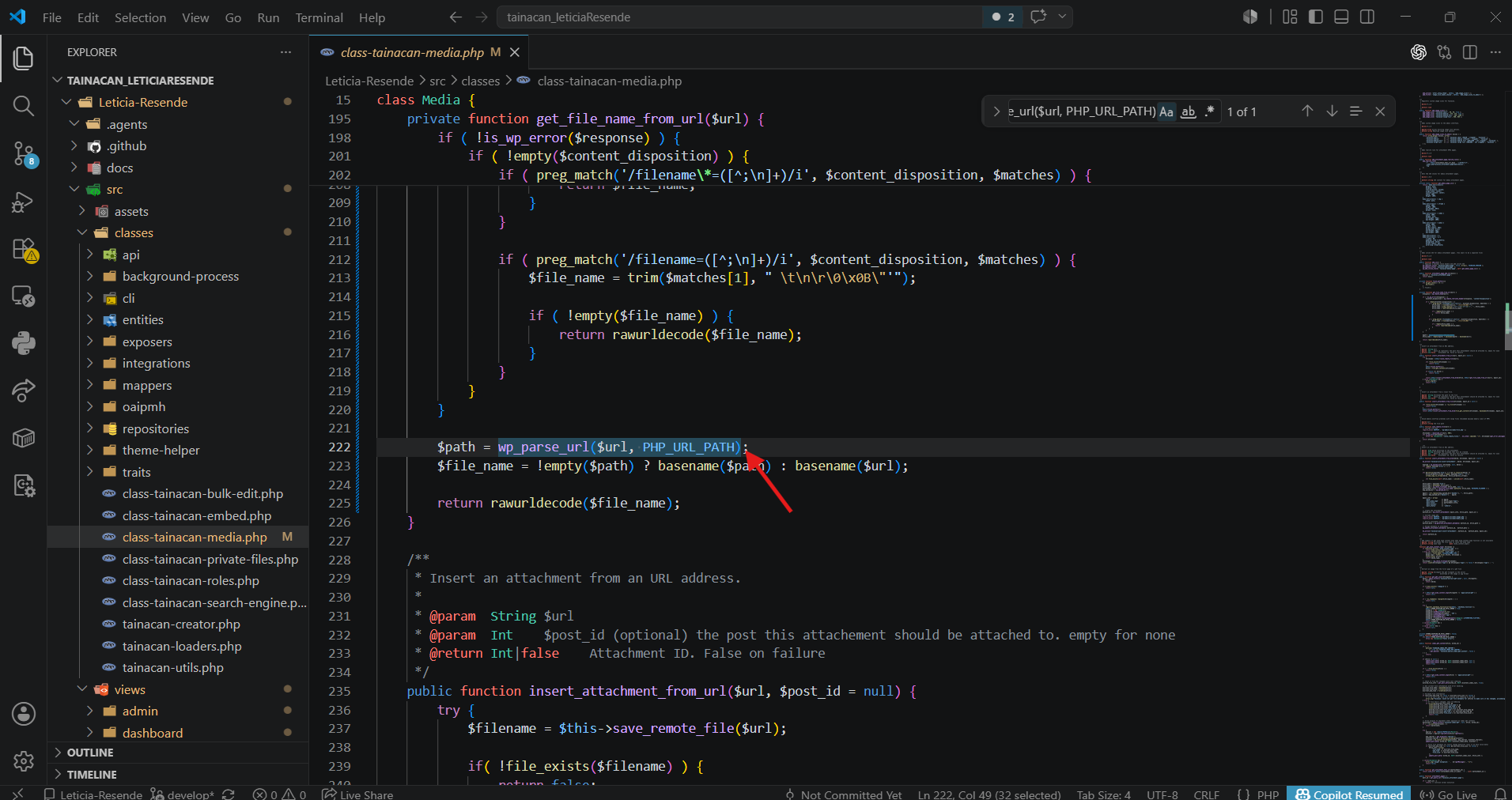Open the Selection menu

pos(140,17)
